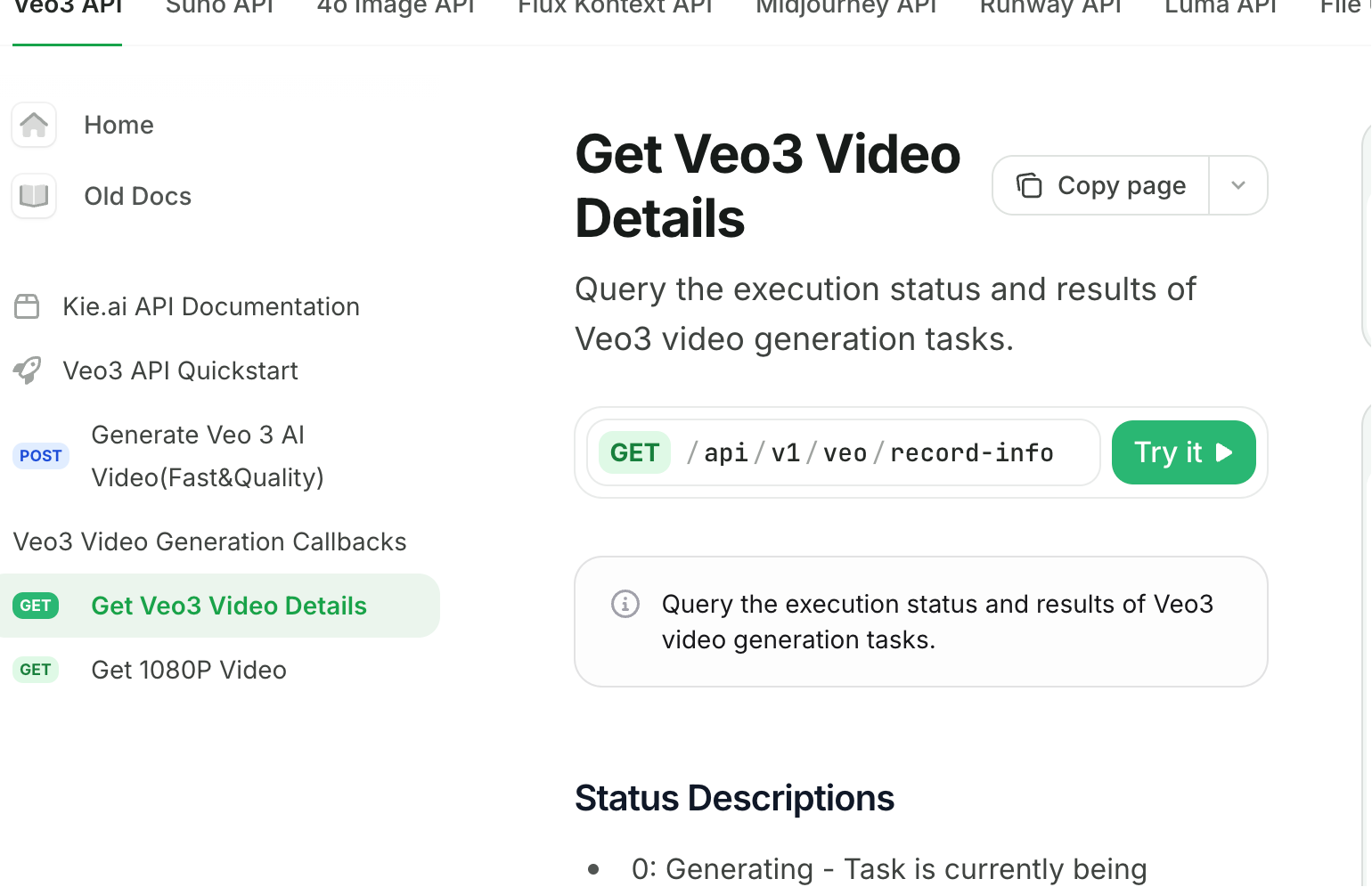1372x887 pixels.
Task: Click the record-info endpoint path field
Action: click(x=844, y=452)
